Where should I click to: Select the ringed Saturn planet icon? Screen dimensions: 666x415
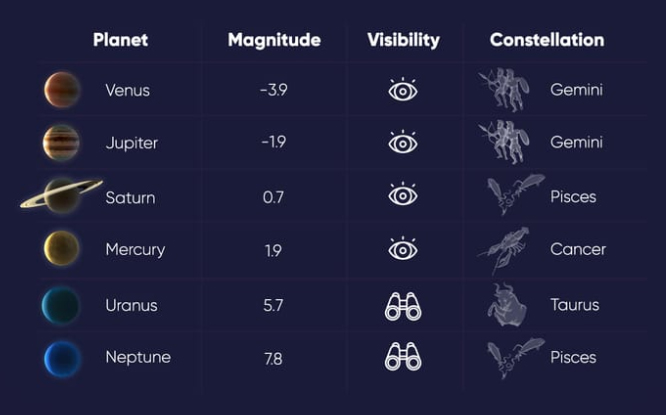62,195
